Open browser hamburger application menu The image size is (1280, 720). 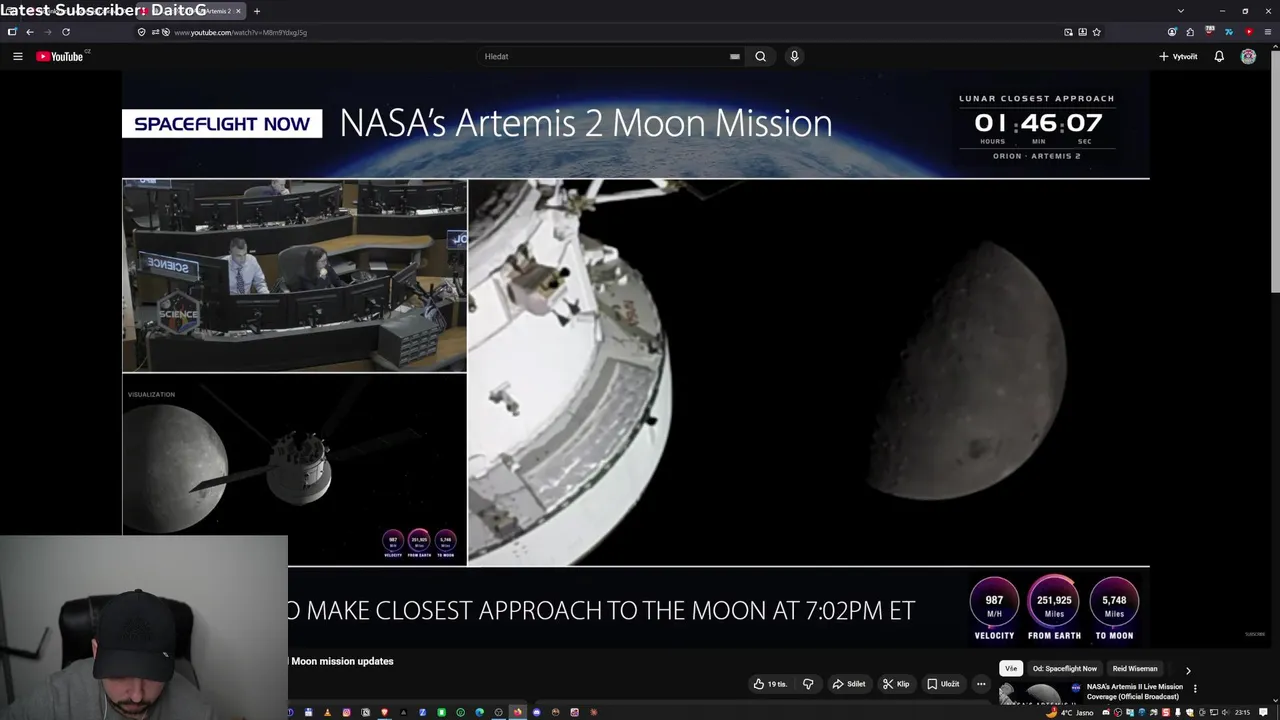pyautogui.click(x=1267, y=32)
